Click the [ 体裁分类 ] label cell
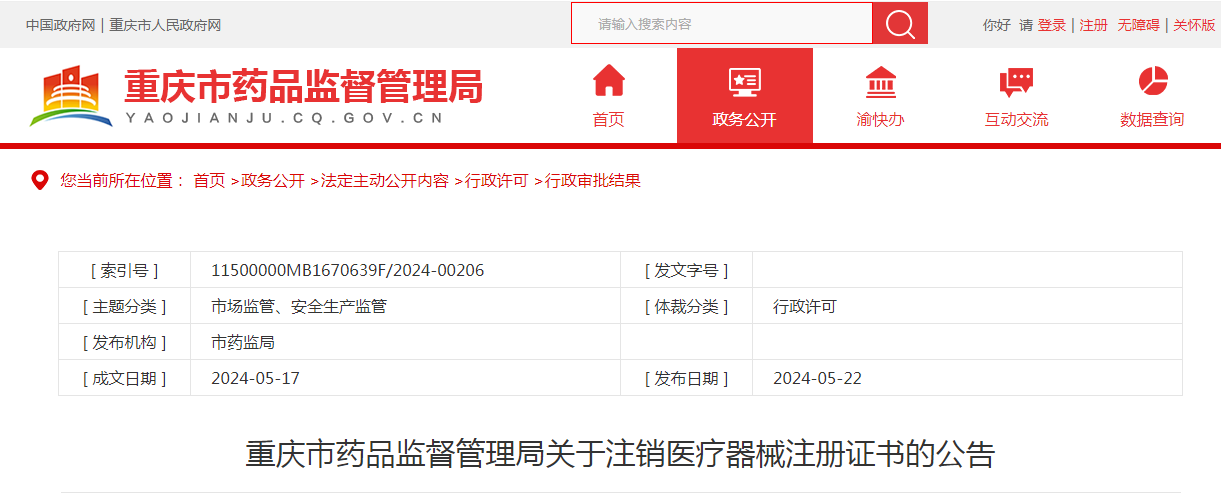Viewport: 1221px width, 498px height. [686, 306]
